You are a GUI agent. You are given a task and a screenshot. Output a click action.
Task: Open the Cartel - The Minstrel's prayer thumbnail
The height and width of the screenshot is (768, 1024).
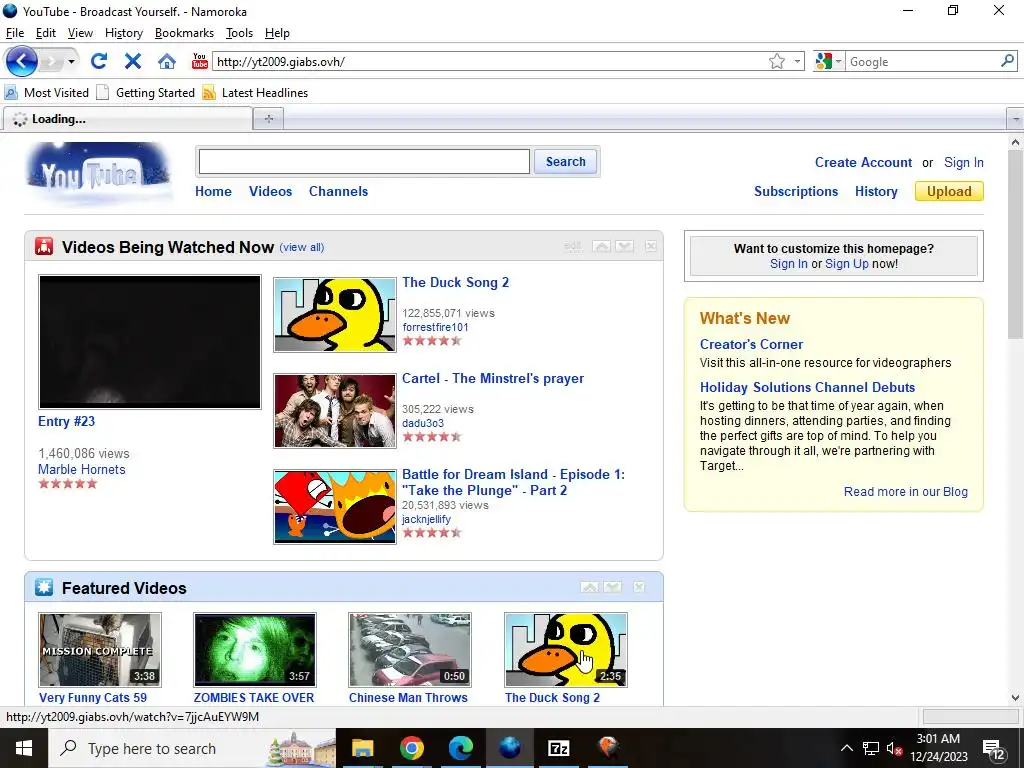(x=335, y=411)
